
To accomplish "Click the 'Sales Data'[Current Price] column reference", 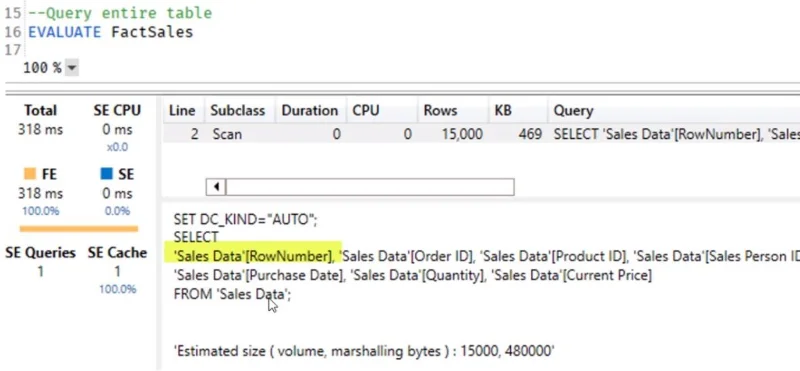I will coord(572,276).
